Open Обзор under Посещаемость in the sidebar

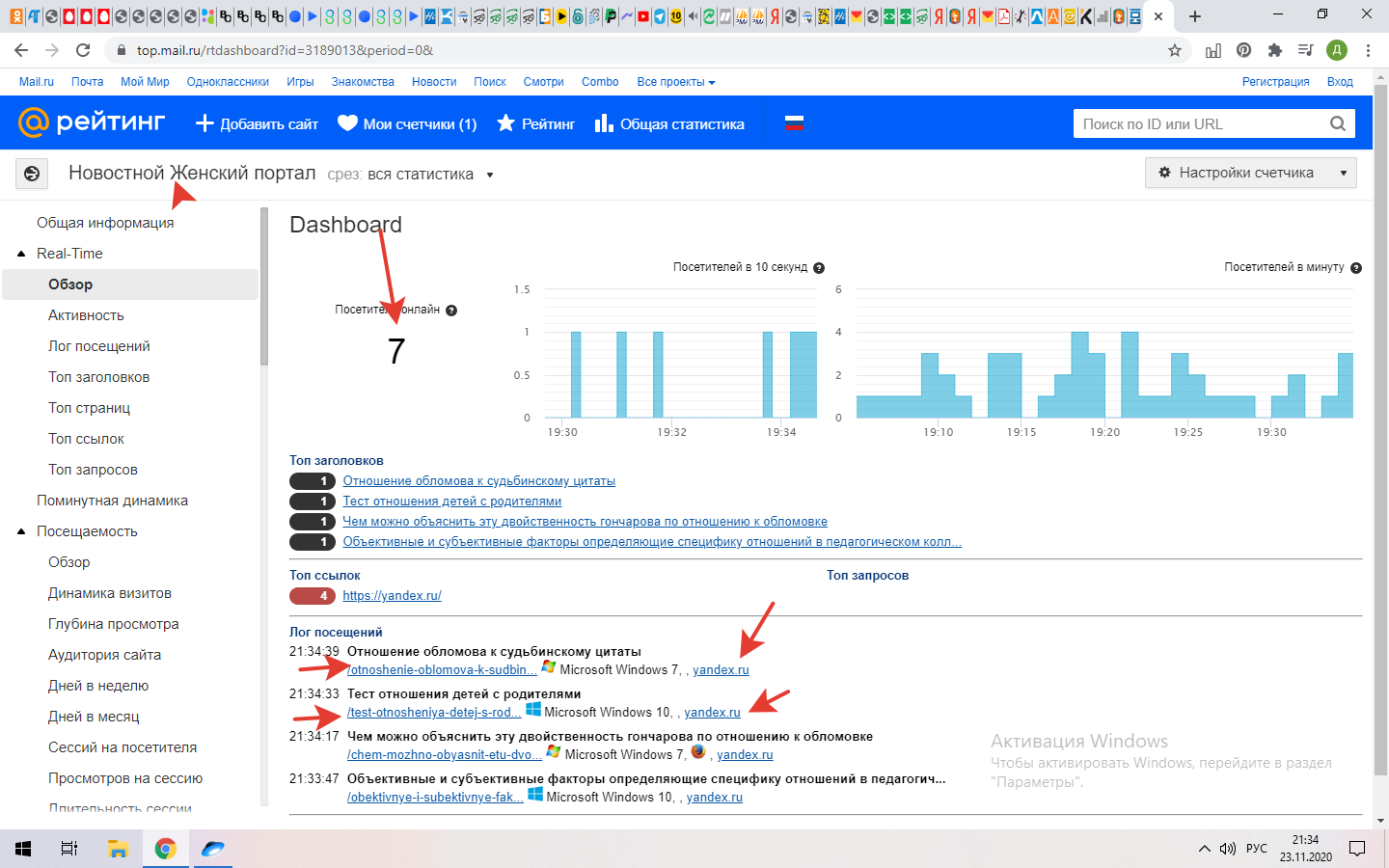click(x=68, y=562)
